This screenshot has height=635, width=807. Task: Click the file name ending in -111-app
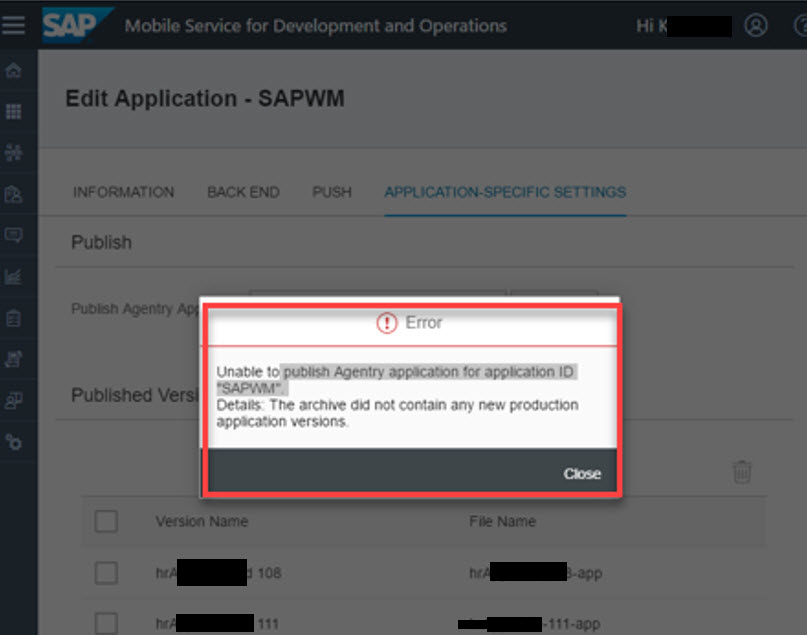[529, 624]
